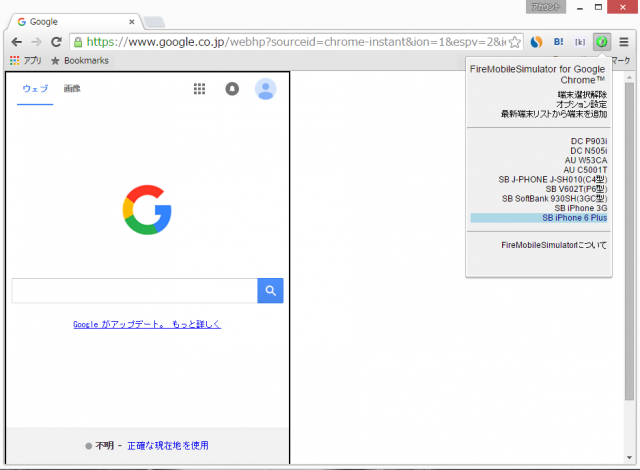Screen dimensions: 640x470
Task: Click the scrollbar up arrow
Action: pos(629,77)
